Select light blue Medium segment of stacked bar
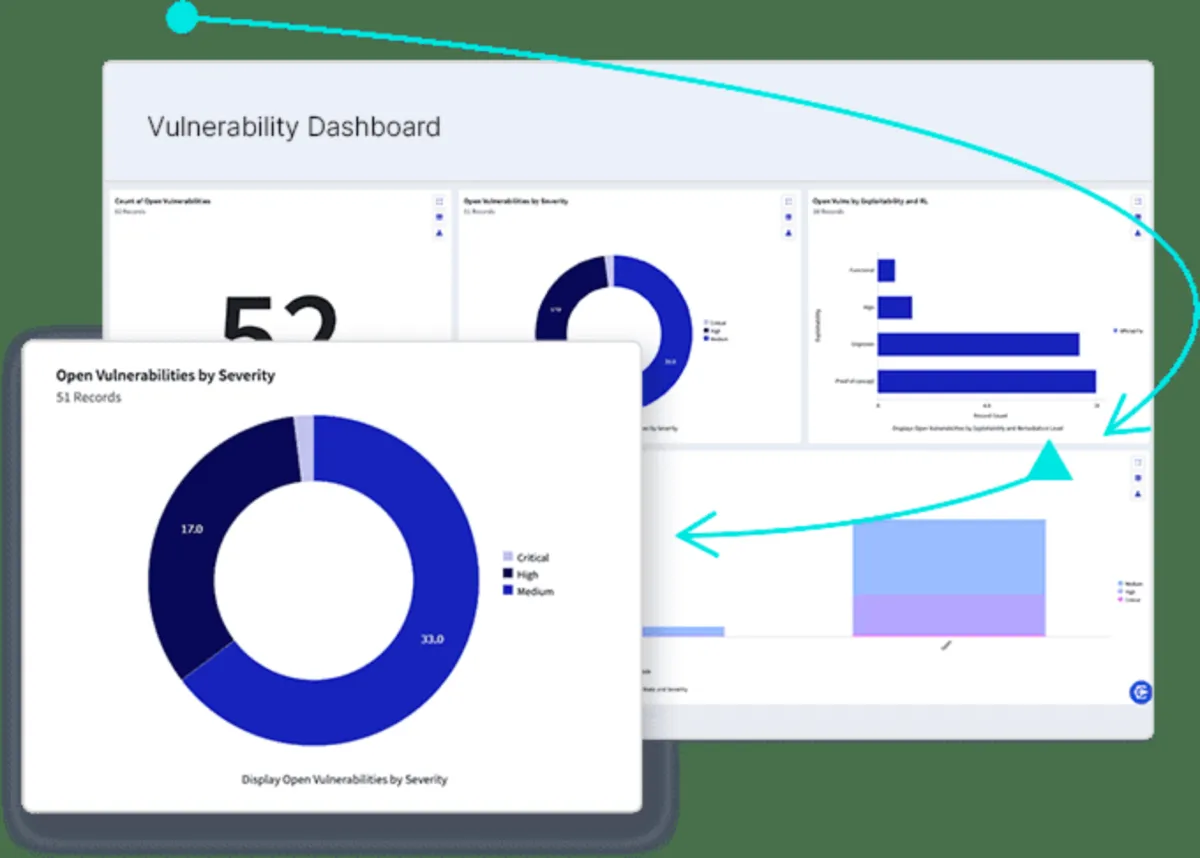Screen dimensions: 1200x858 [x=949, y=557]
